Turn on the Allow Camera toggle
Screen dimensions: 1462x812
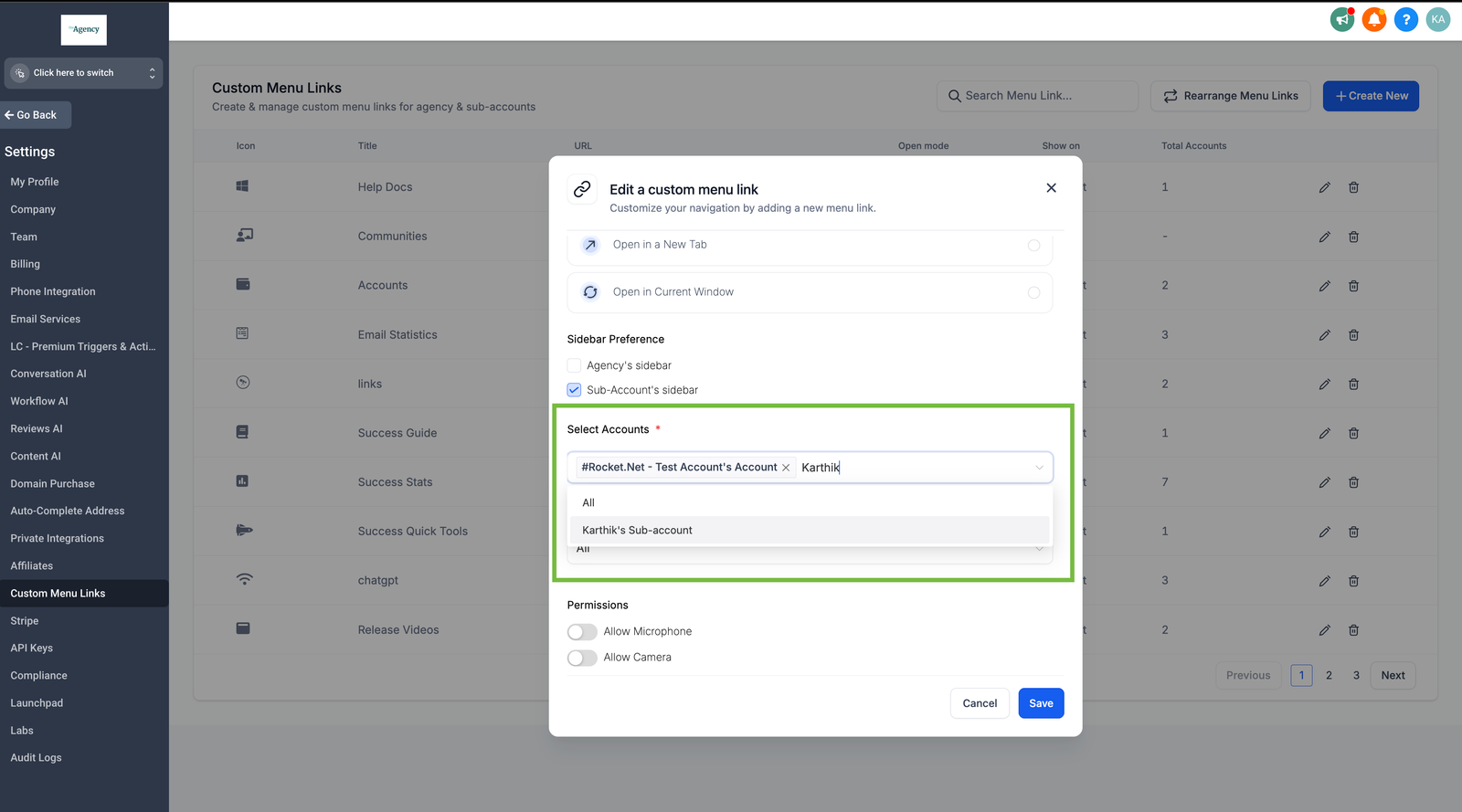pos(582,658)
